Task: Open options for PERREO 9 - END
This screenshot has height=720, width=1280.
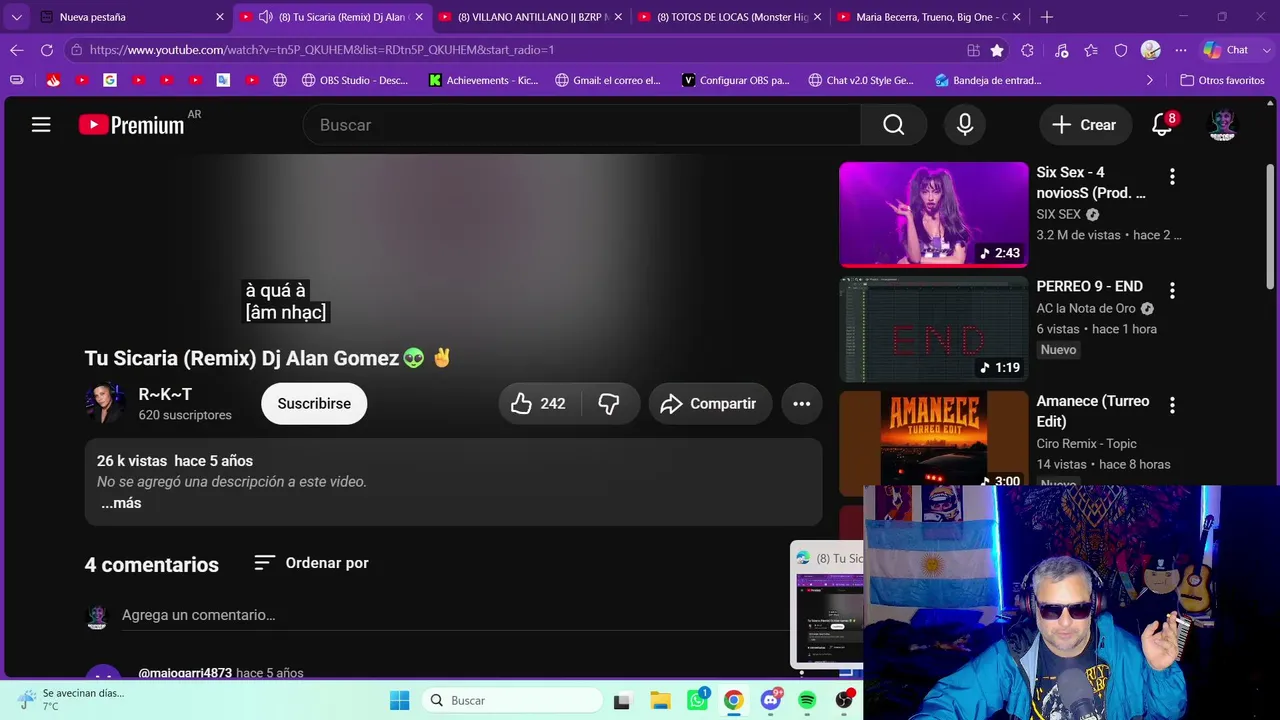Action: (1172, 291)
